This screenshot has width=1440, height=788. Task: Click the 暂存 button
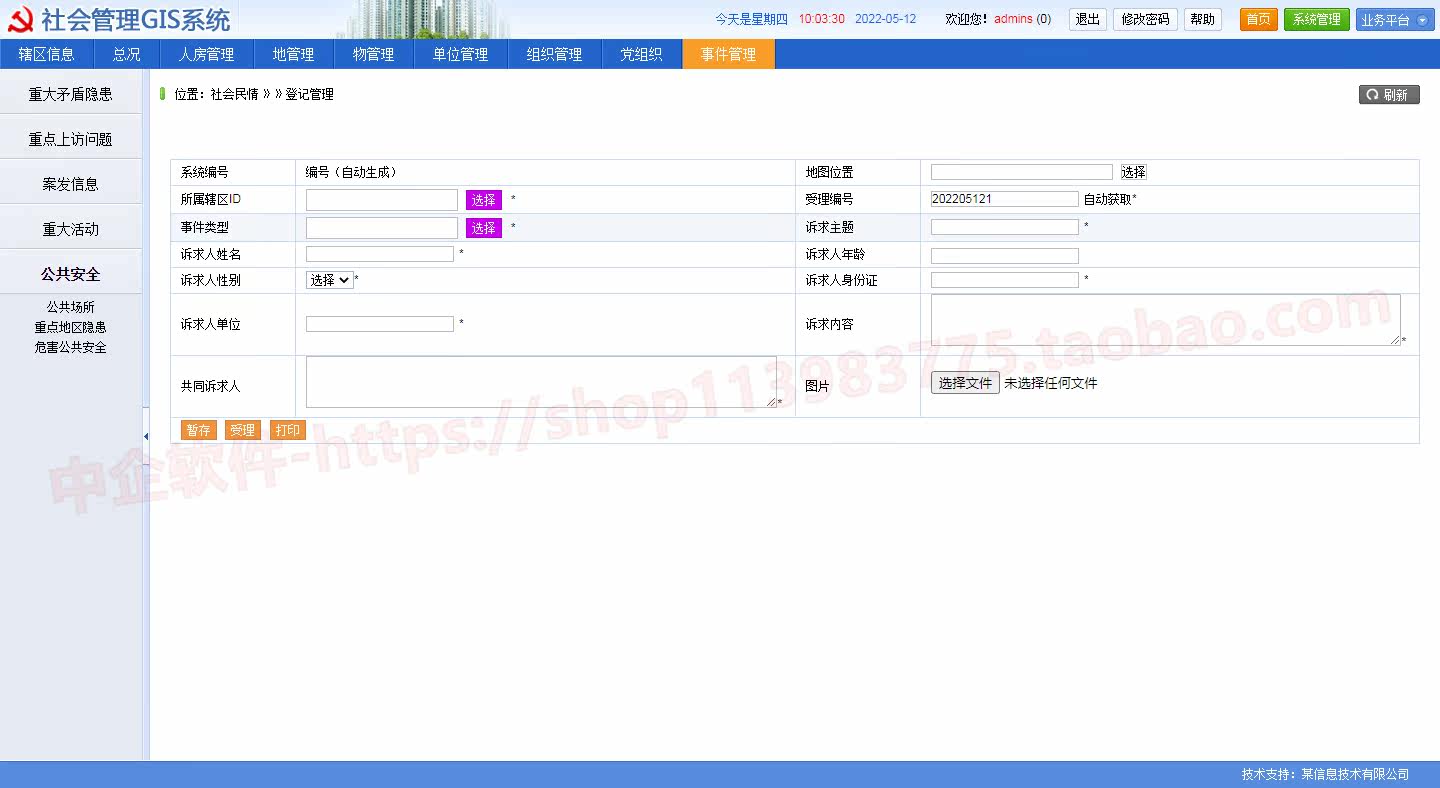pyautogui.click(x=199, y=430)
